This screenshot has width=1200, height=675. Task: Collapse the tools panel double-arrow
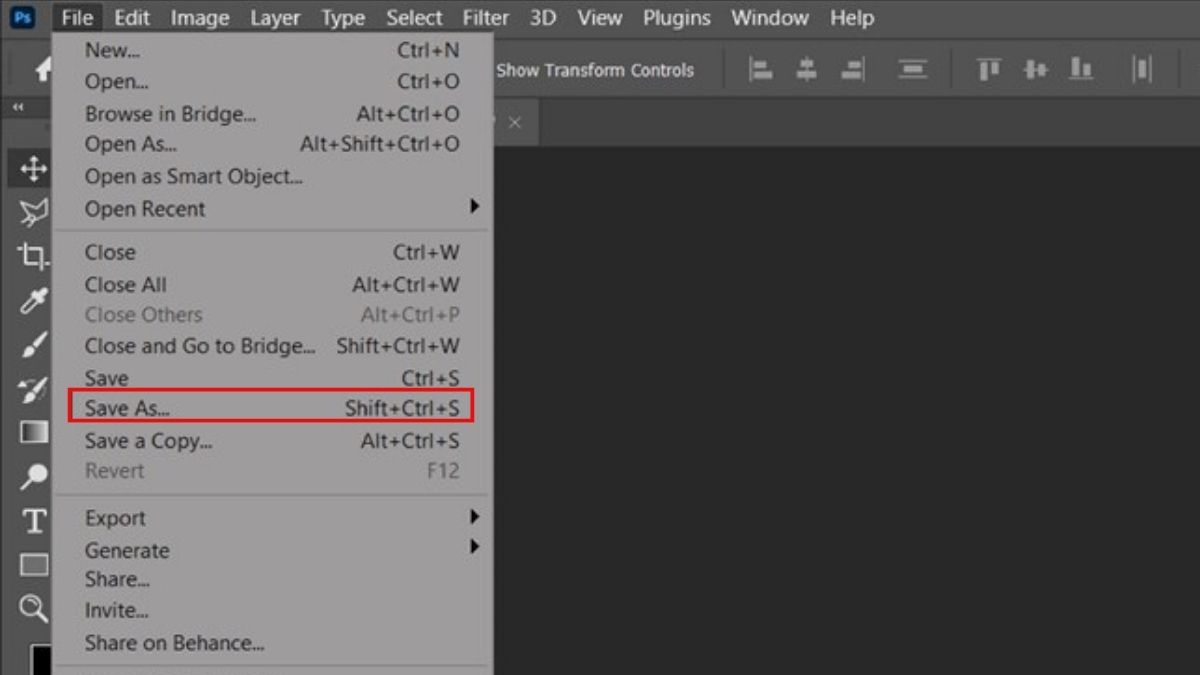17,108
